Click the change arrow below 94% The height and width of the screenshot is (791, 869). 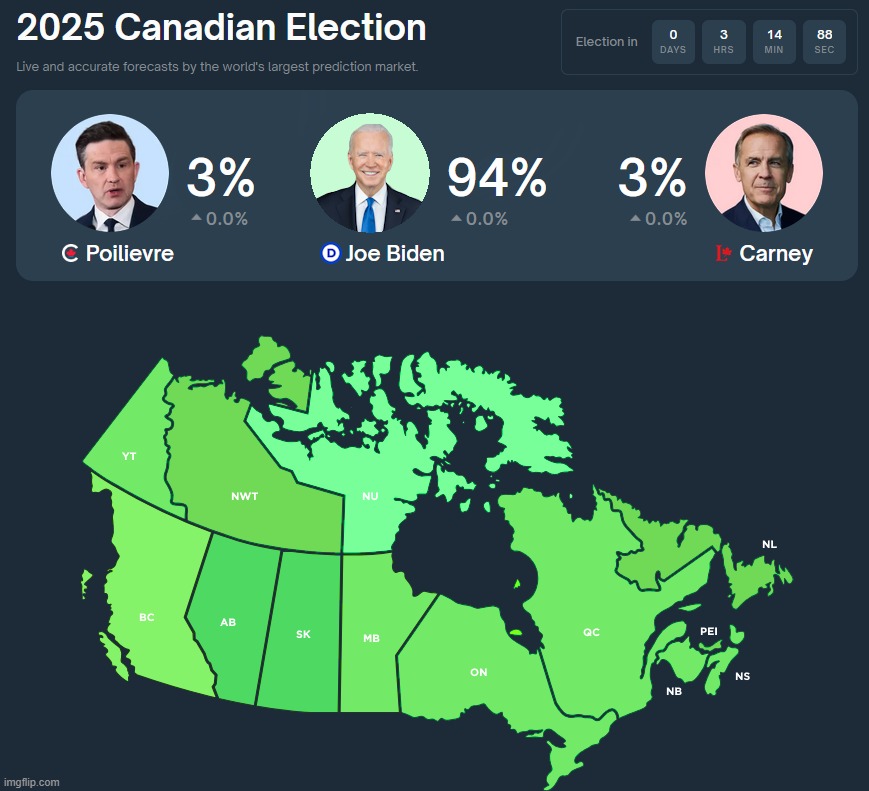point(456,218)
